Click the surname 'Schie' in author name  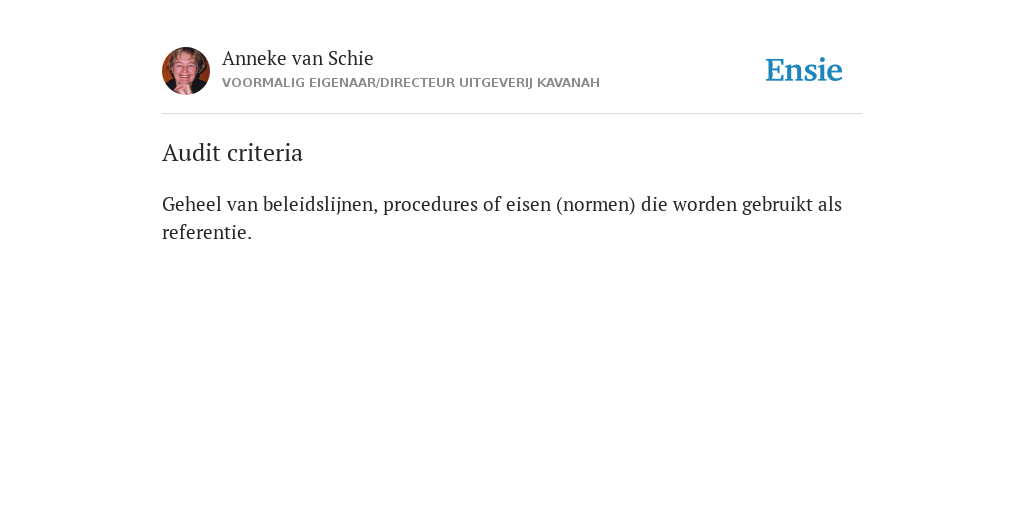pos(350,58)
